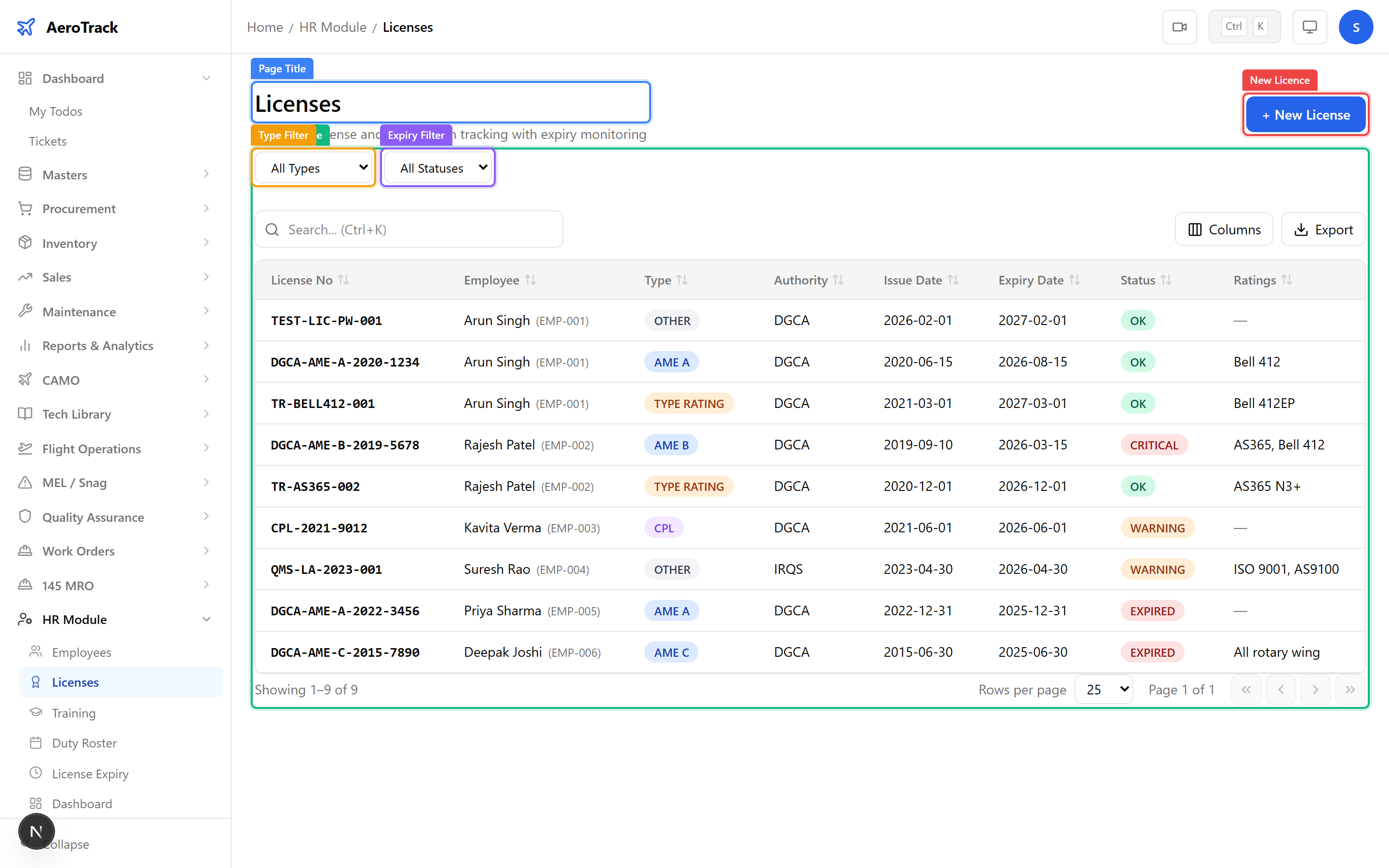Export the licenses table
The image size is (1389, 868).
(1323, 229)
